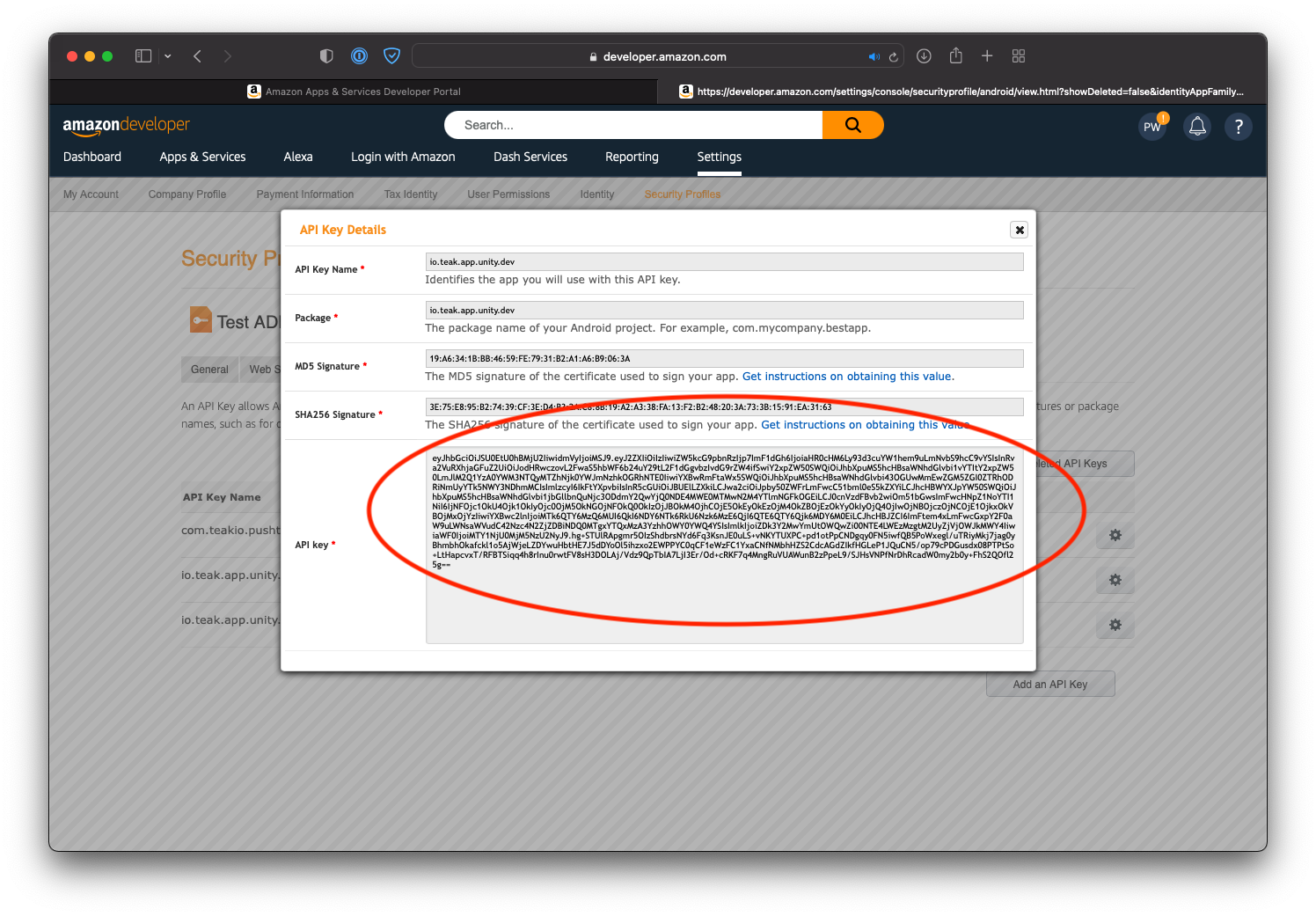The image size is (1316, 916).
Task: Click the MD5 Signature field
Action: click(725, 358)
